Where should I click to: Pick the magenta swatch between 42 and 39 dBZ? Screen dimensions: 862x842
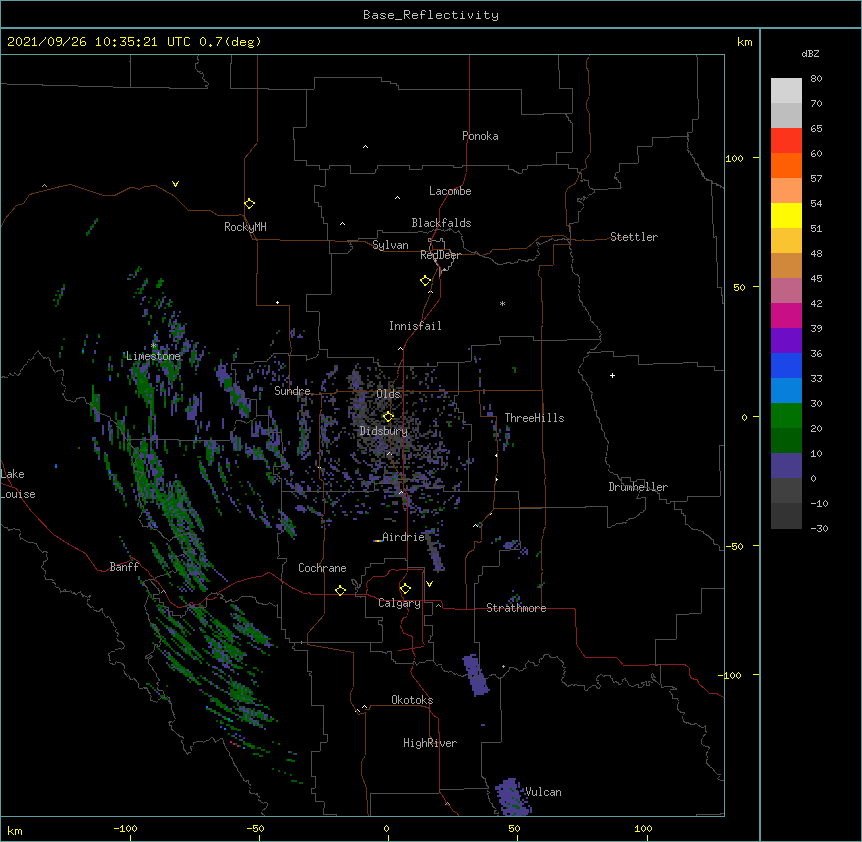(786, 315)
